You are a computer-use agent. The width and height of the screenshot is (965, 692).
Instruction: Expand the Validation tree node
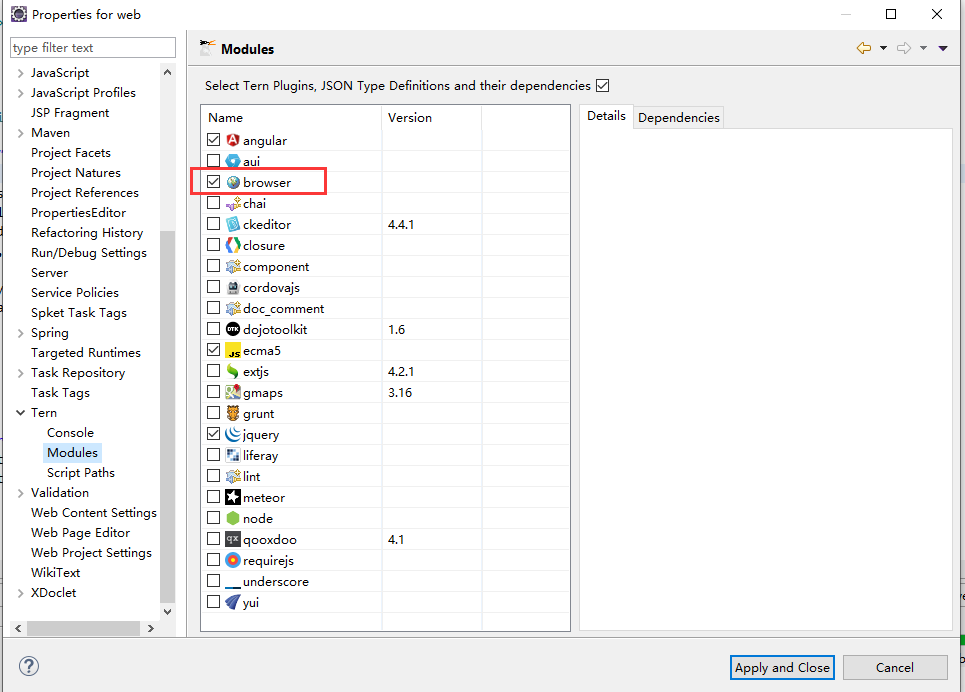(x=20, y=493)
